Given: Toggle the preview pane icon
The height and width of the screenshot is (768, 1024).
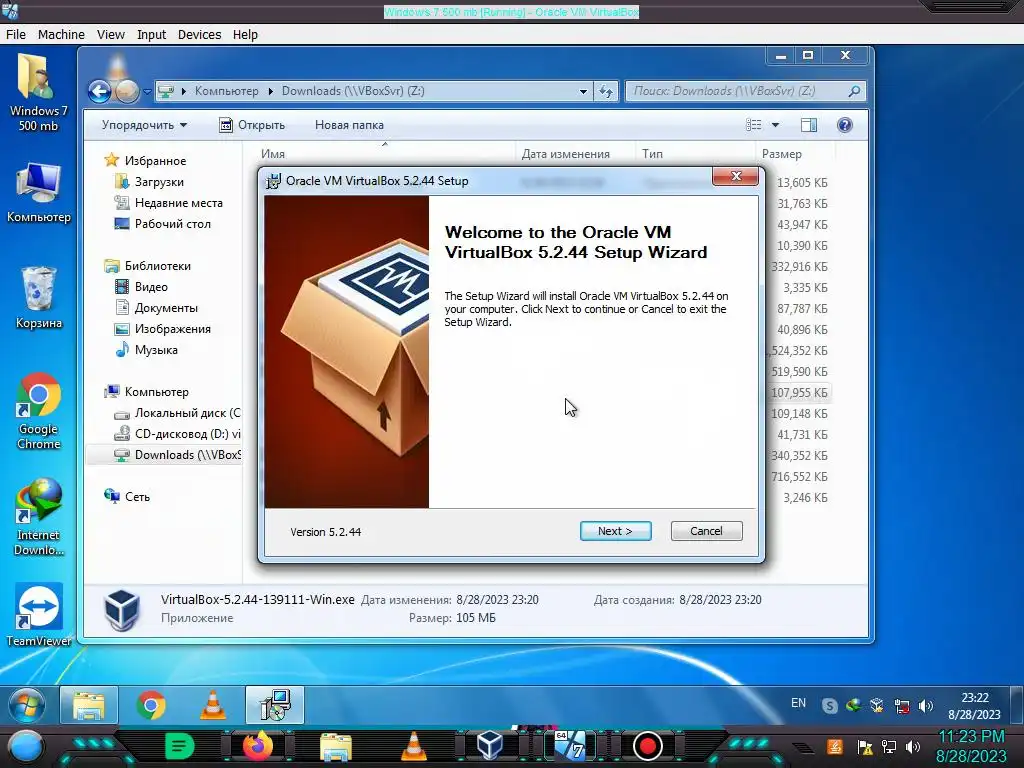Looking at the screenshot, I should (x=808, y=125).
